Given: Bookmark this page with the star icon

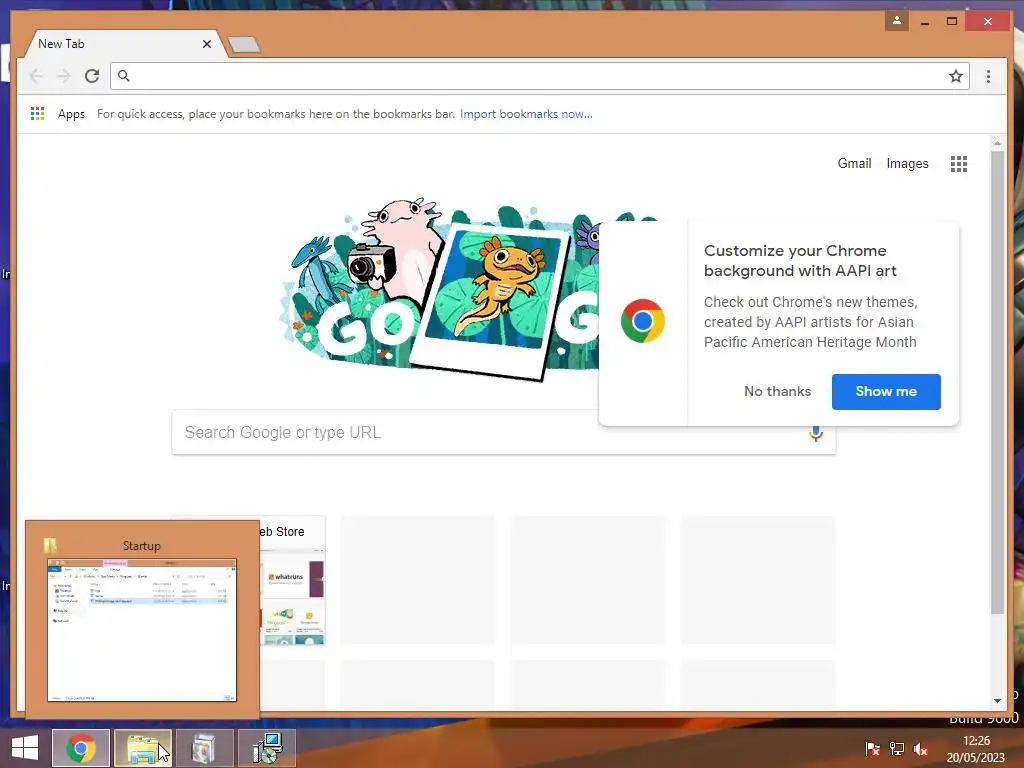Looking at the screenshot, I should tap(955, 76).
